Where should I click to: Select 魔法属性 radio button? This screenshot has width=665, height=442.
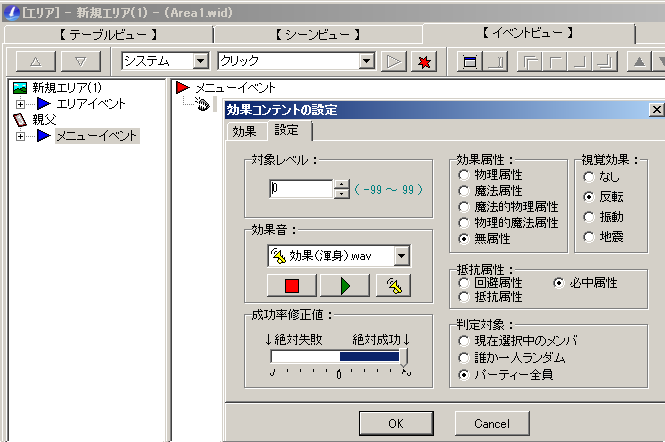(x=464, y=191)
